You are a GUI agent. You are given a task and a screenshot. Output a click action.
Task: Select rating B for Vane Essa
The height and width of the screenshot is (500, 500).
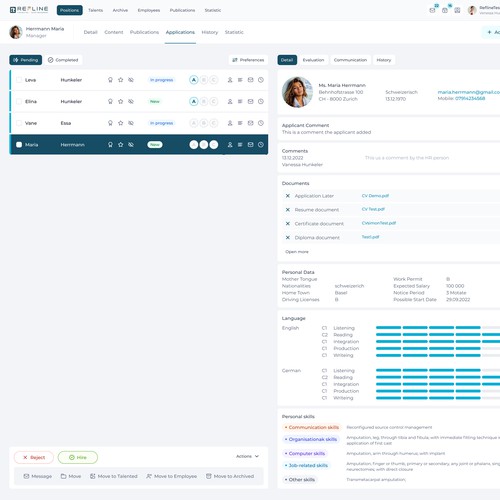pos(204,123)
